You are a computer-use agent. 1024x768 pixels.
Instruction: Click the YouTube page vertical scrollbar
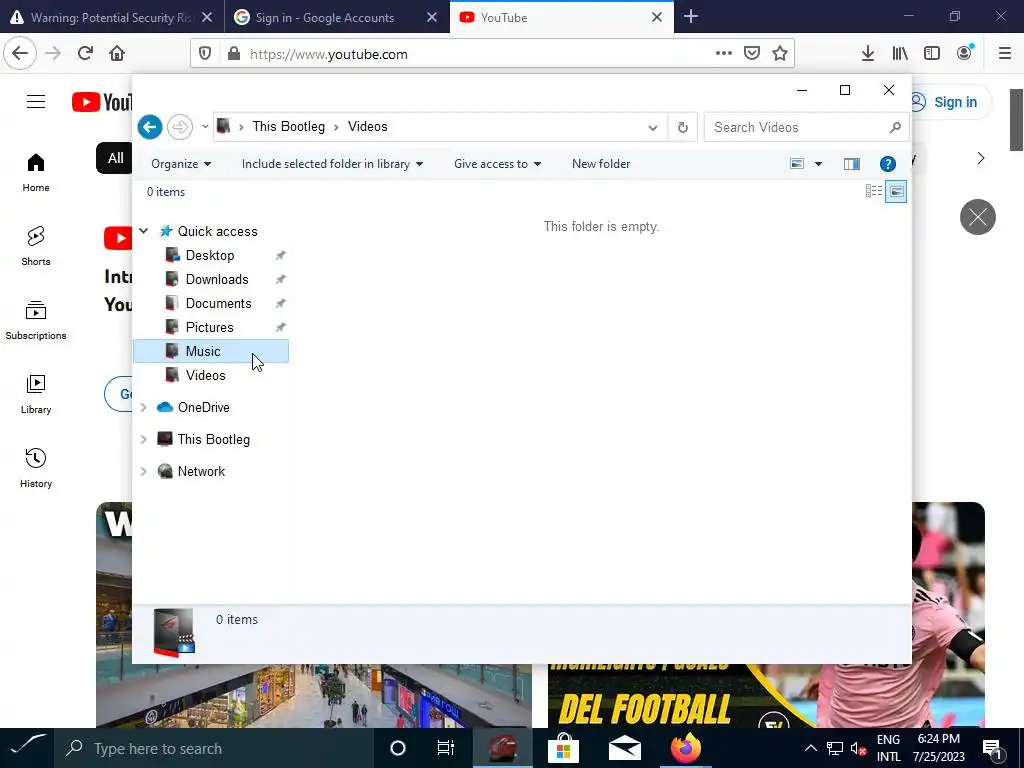1016,120
